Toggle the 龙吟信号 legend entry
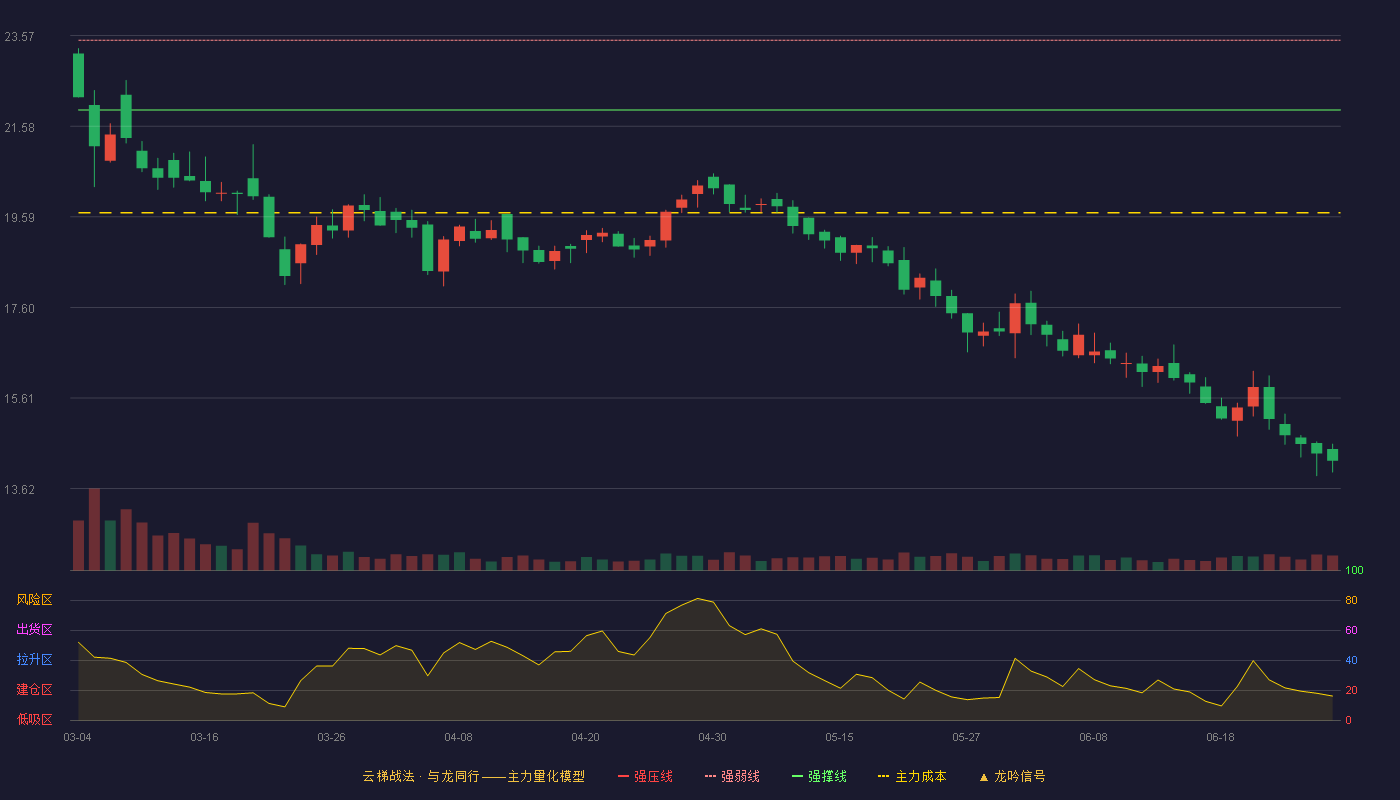 click(x=1012, y=776)
